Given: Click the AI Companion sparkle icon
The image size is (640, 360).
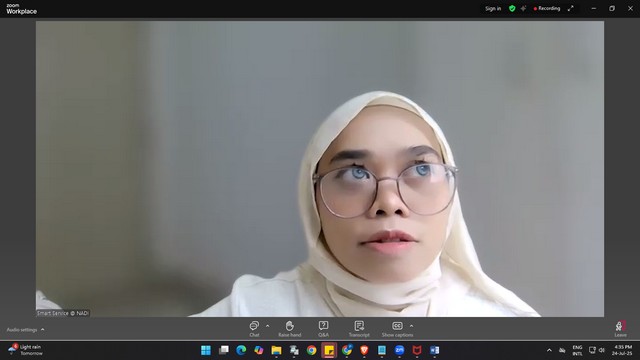Looking at the screenshot, I should point(523,8).
